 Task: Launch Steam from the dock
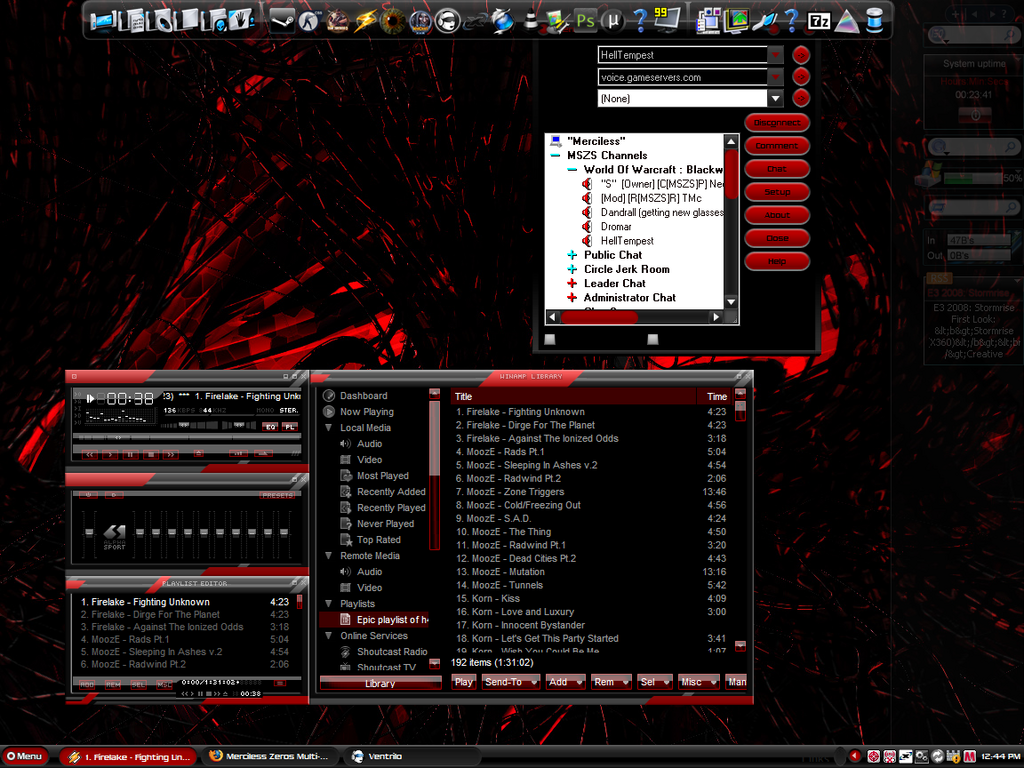pos(283,19)
